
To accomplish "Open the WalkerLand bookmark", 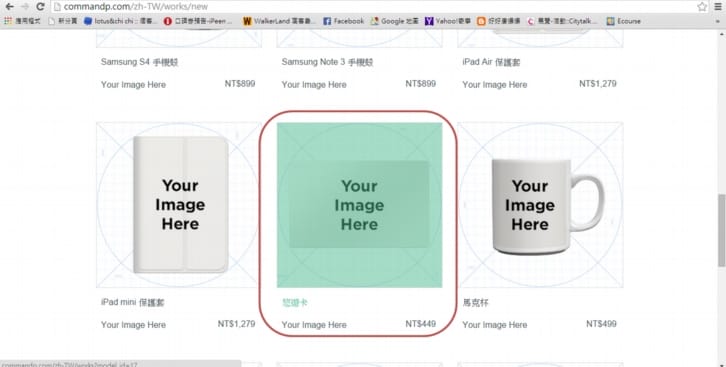I will coord(279,21).
